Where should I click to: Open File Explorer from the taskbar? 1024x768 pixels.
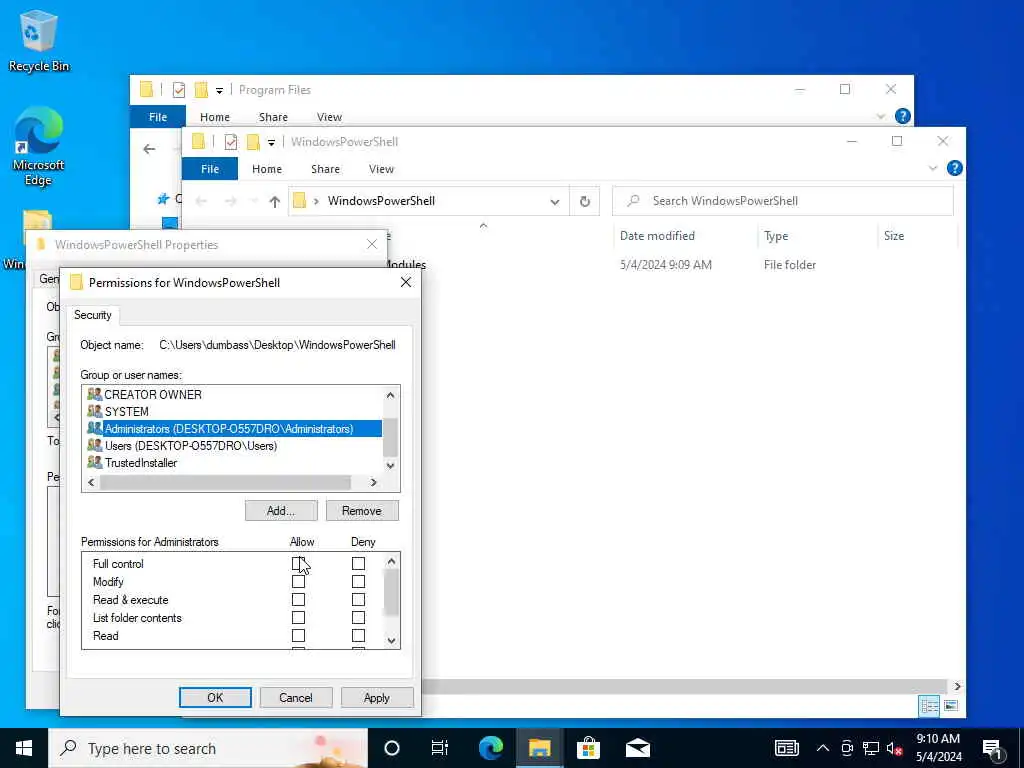pos(539,748)
